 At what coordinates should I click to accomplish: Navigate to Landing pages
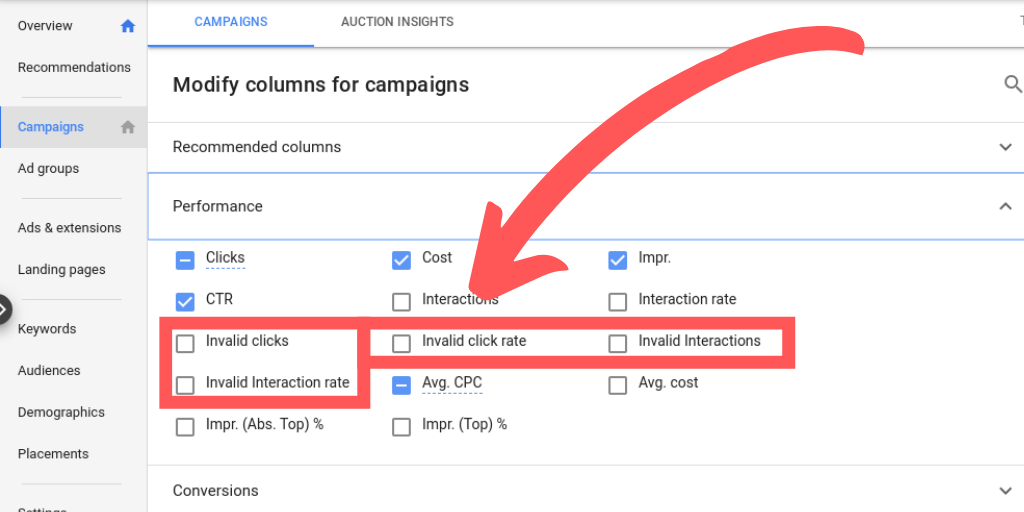[x=61, y=270]
